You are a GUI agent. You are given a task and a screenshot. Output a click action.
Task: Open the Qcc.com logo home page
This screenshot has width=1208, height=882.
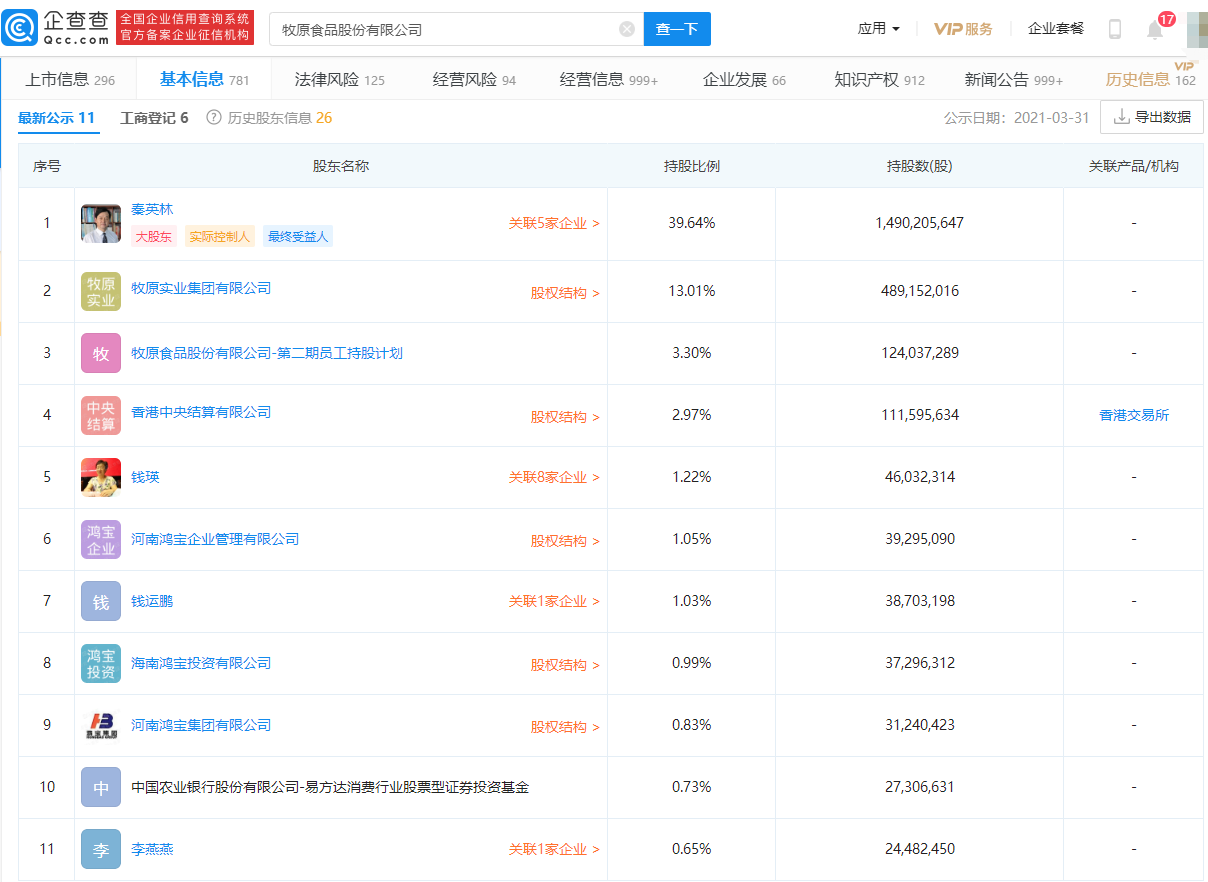pos(55,28)
